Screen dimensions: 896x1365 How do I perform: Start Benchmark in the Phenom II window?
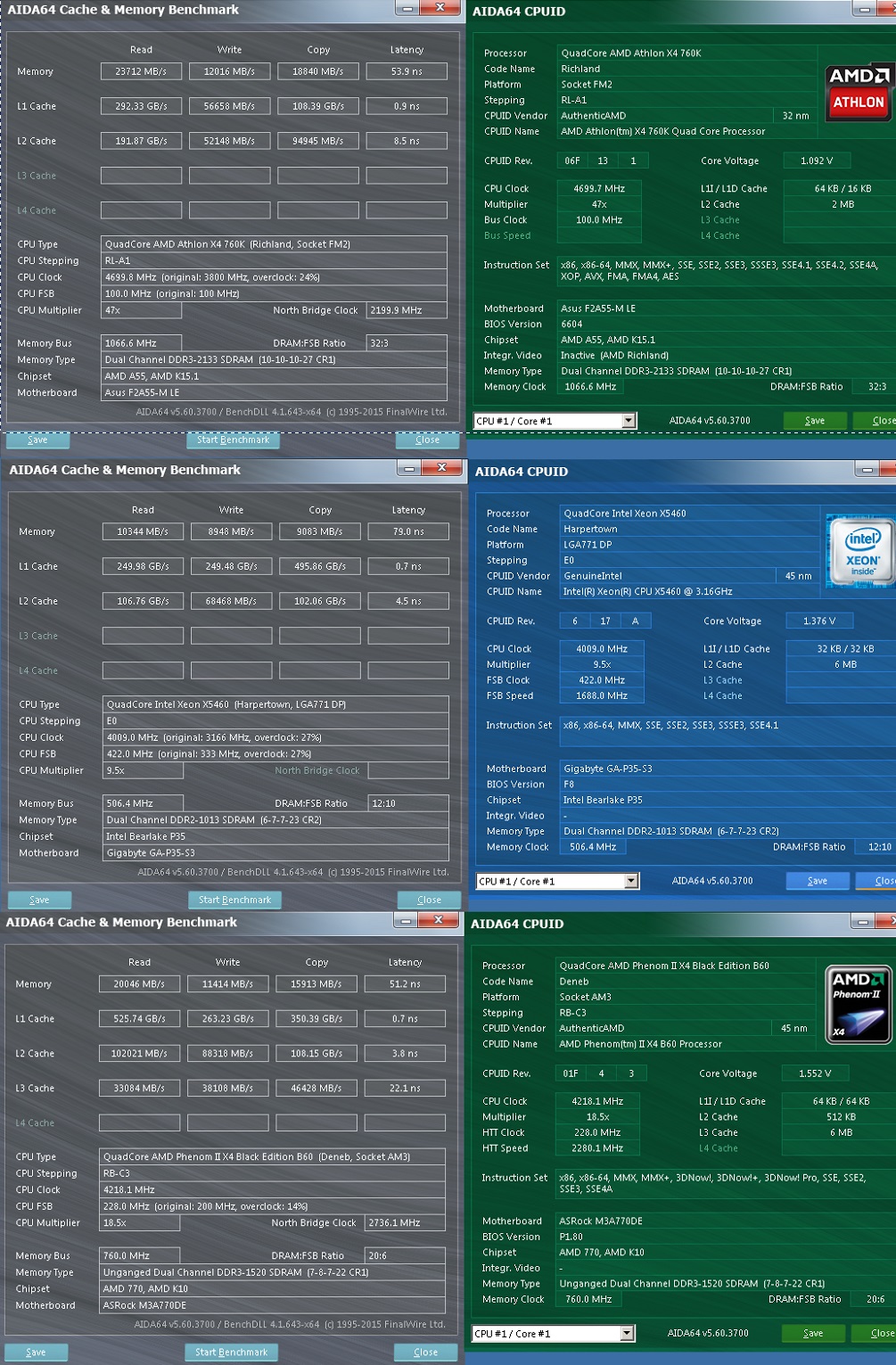[232, 1353]
